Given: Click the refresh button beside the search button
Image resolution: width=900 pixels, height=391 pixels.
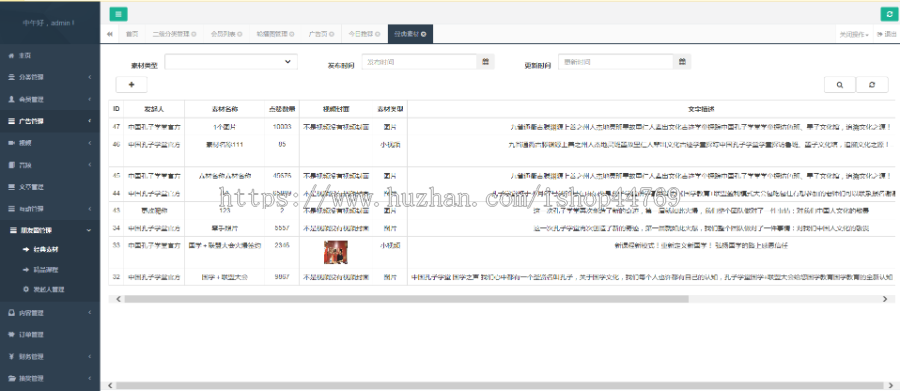Looking at the screenshot, I should pos(872,84).
